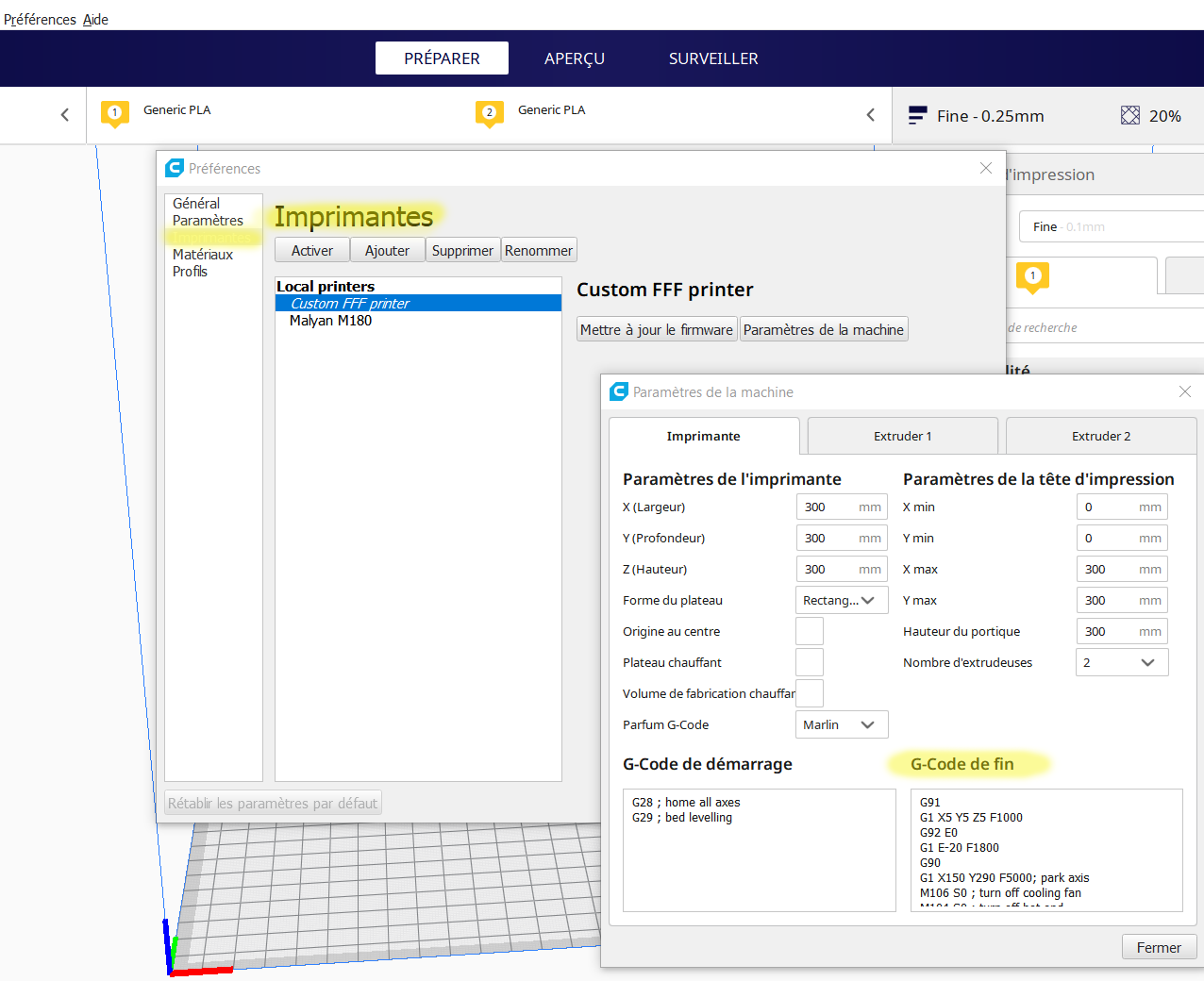This screenshot has height=981, width=1204.
Task: Select the Imprimante tab
Action: coord(704,436)
